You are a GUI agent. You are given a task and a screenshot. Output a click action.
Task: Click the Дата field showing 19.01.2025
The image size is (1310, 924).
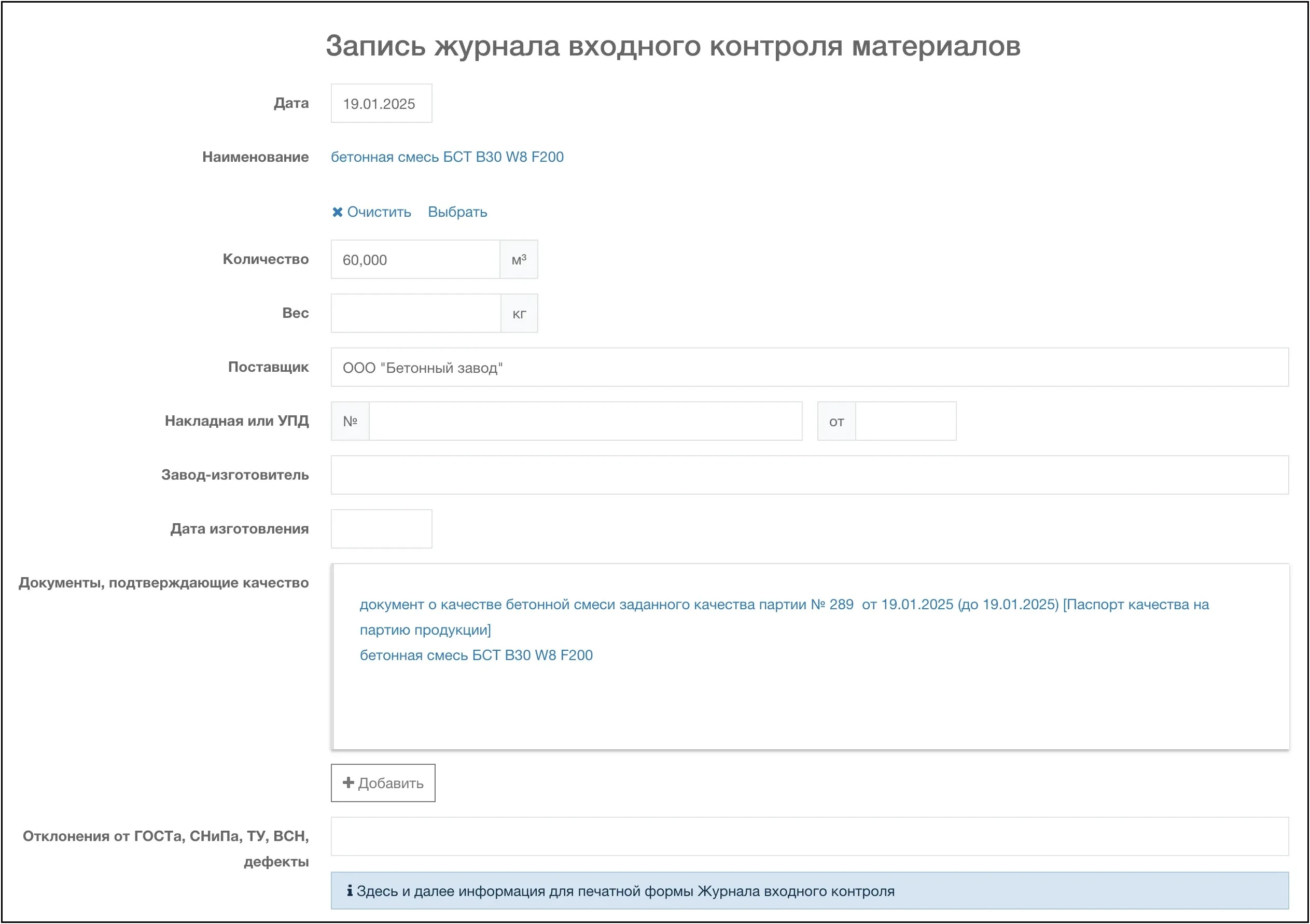(x=381, y=103)
